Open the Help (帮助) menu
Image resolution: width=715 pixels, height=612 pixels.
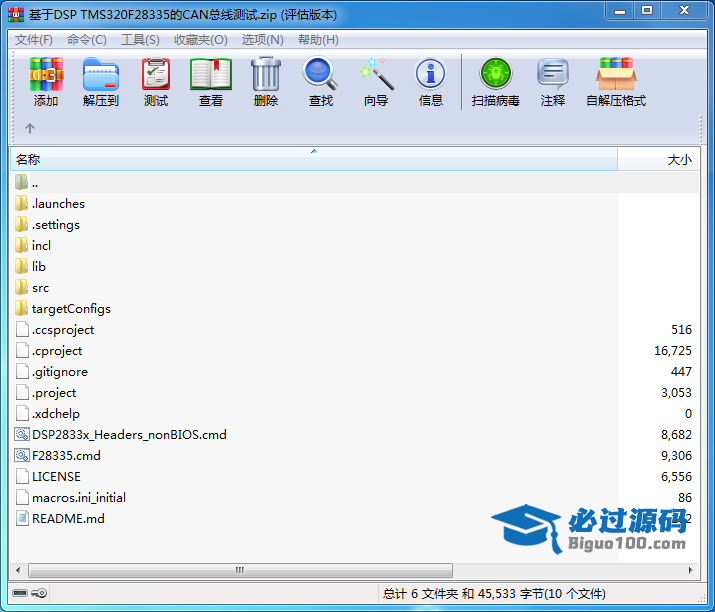pos(318,40)
